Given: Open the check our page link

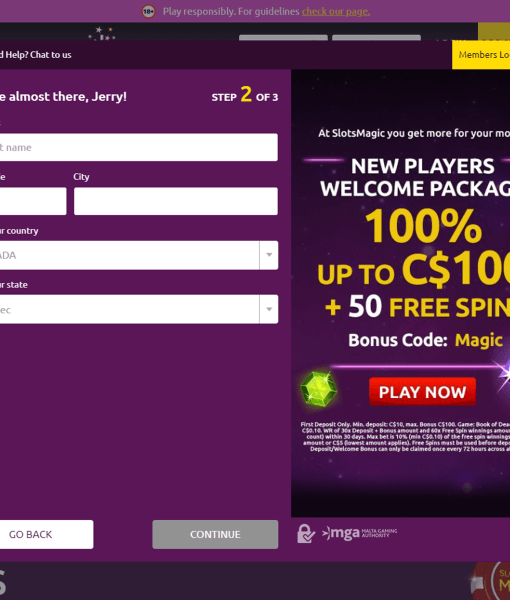Looking at the screenshot, I should coord(336,11).
